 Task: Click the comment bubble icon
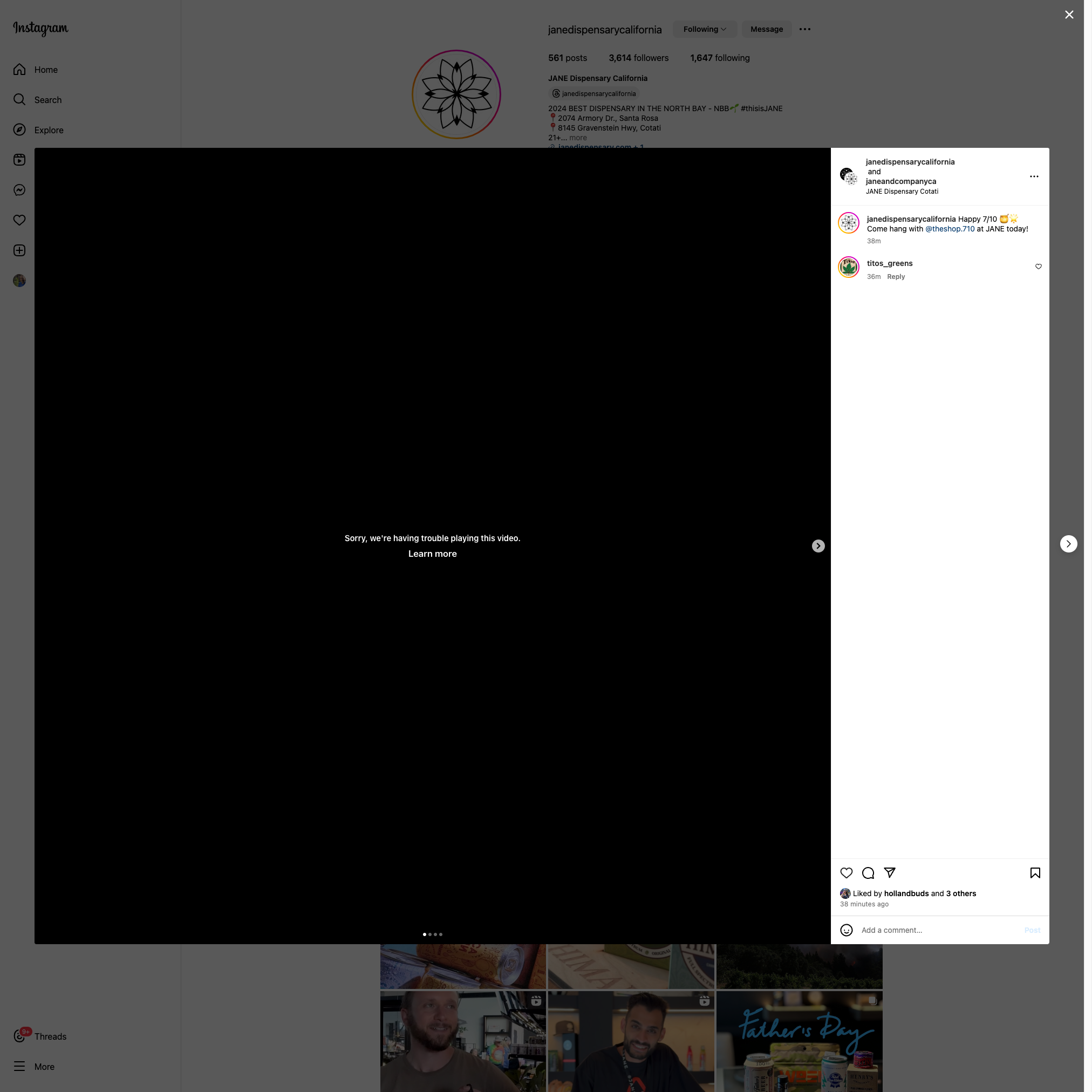[x=868, y=873]
